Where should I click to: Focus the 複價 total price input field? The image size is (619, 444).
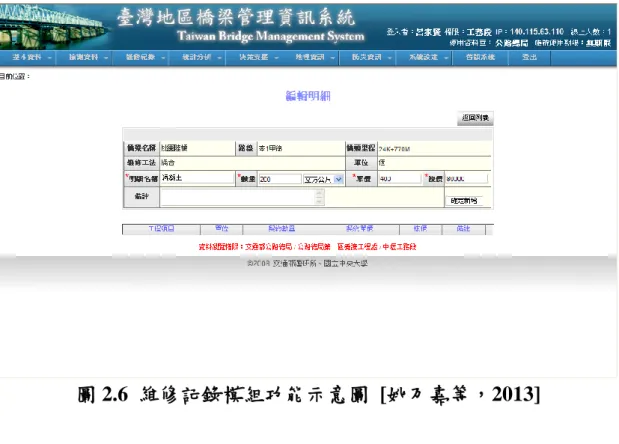click(x=466, y=179)
